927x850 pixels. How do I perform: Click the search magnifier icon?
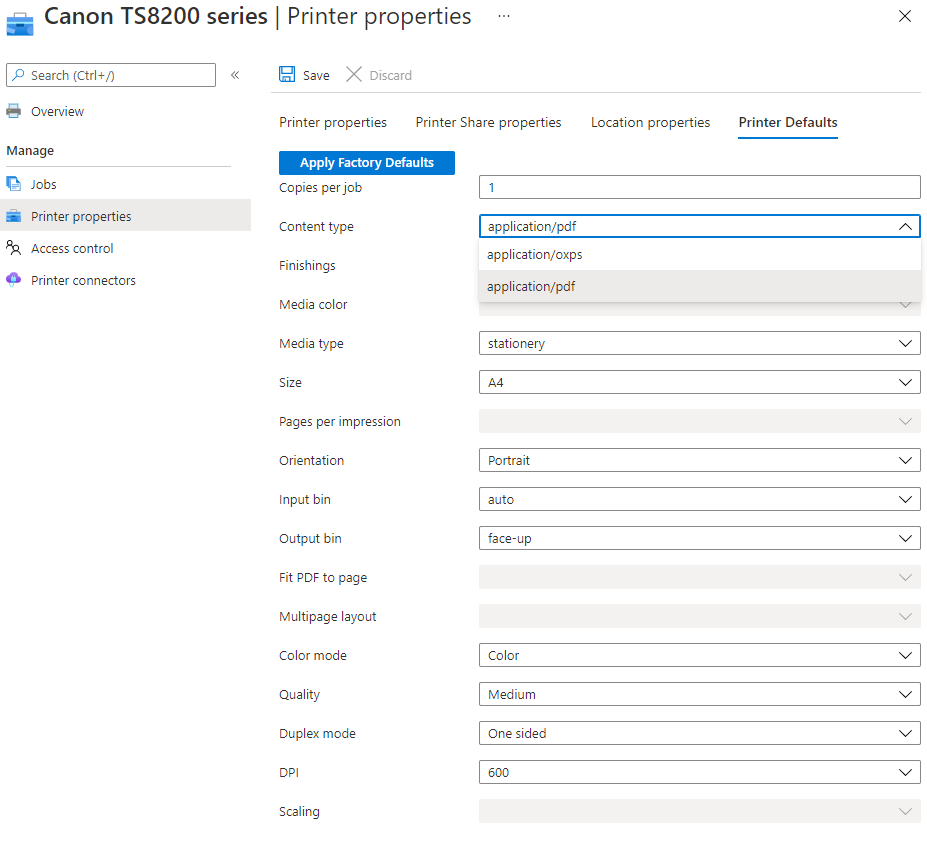click(x=18, y=75)
